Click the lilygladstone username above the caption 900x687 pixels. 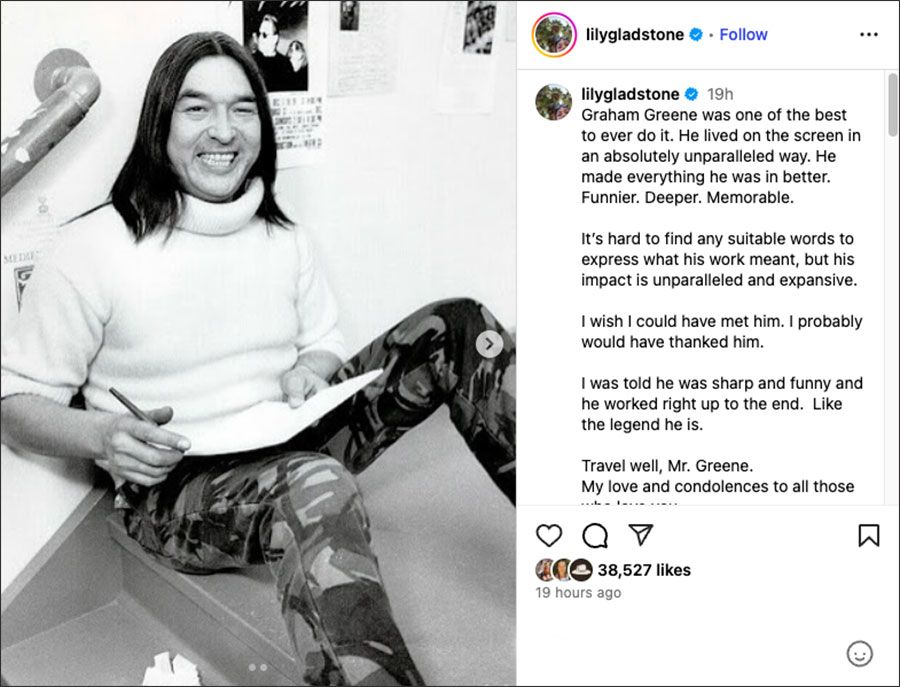point(629,94)
